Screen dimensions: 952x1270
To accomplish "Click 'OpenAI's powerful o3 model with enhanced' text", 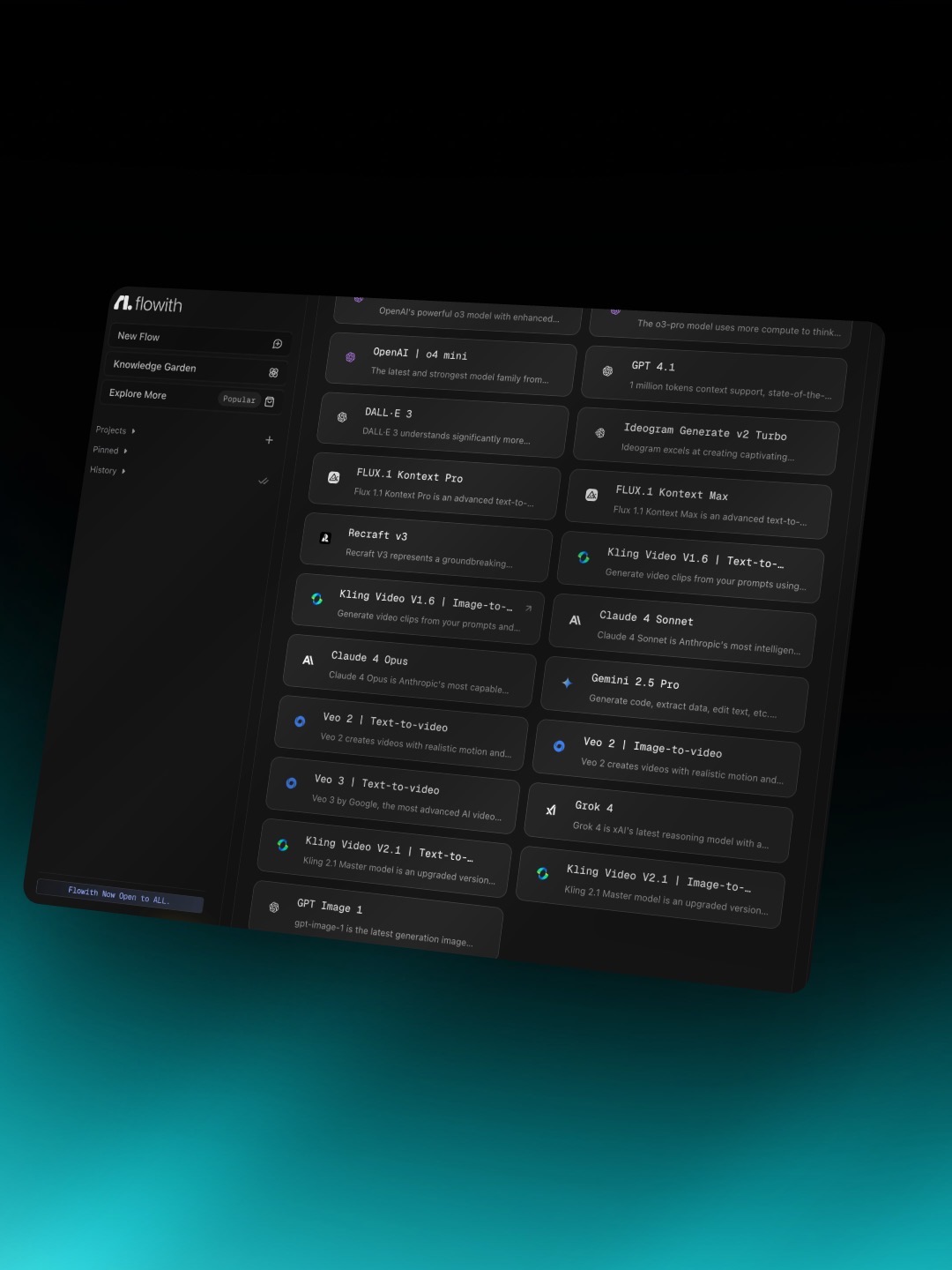I will pyautogui.click(x=469, y=315).
